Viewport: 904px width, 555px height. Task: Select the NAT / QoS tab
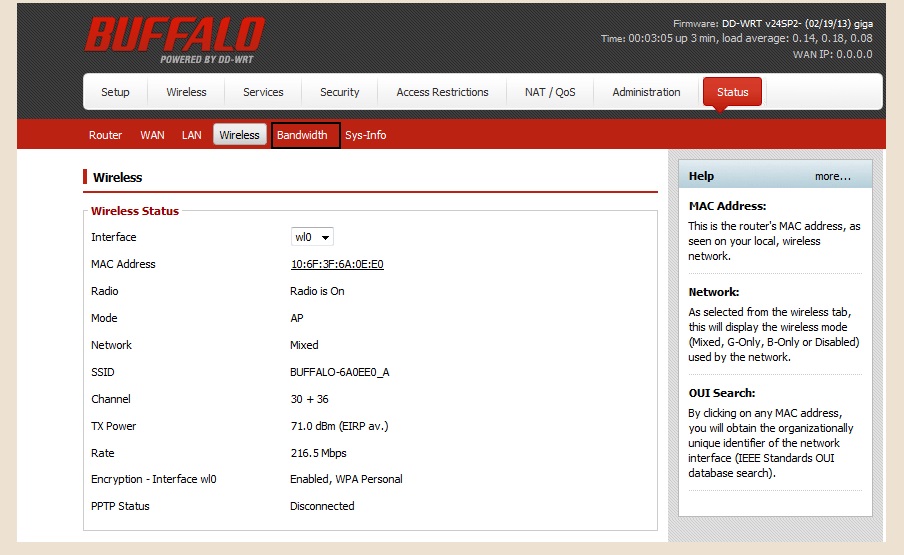pyautogui.click(x=550, y=92)
